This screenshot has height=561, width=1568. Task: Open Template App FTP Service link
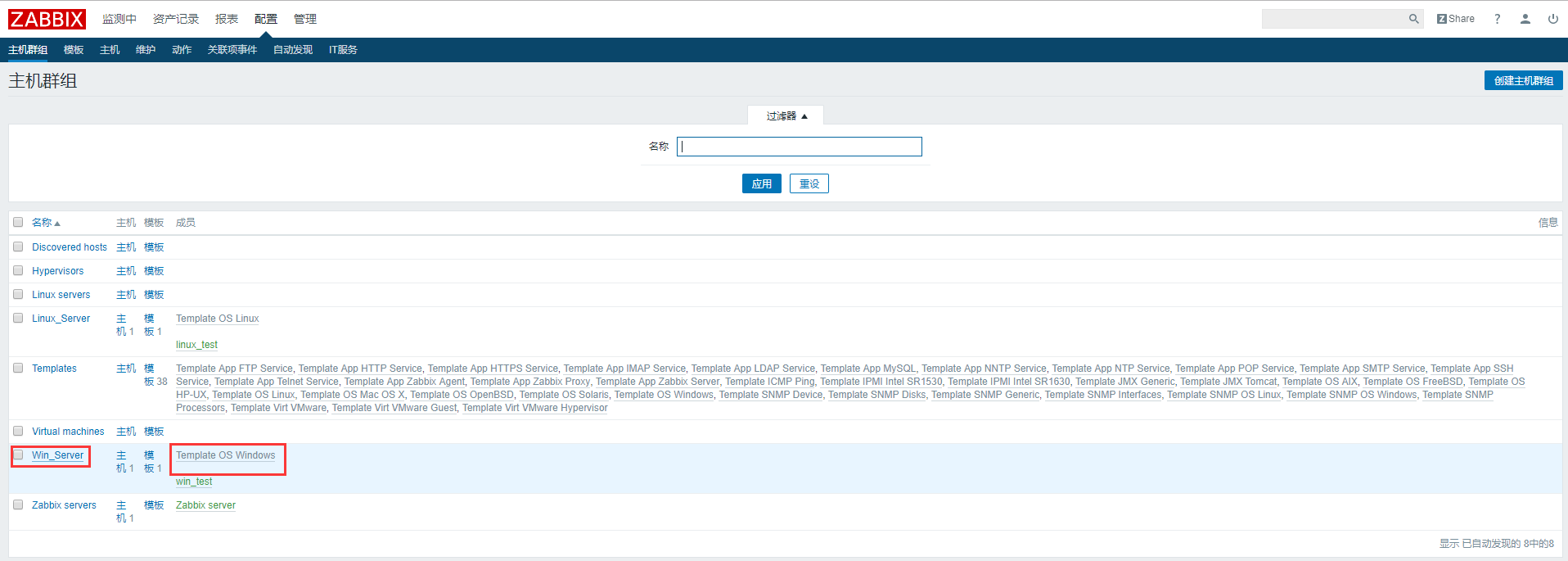pyautogui.click(x=234, y=369)
